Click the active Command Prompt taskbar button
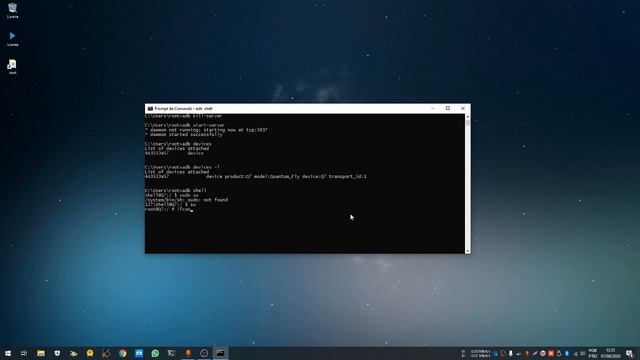The width and height of the screenshot is (640, 360). tap(220, 353)
